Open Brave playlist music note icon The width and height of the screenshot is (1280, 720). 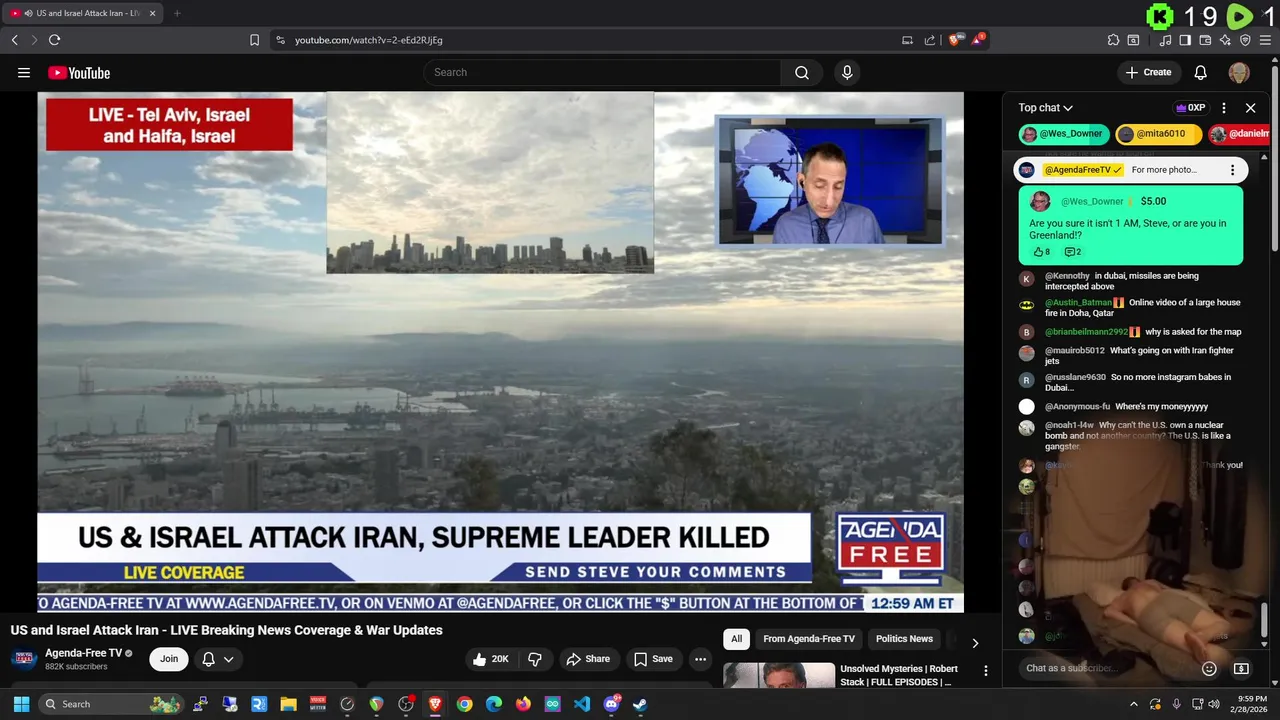[1165, 40]
